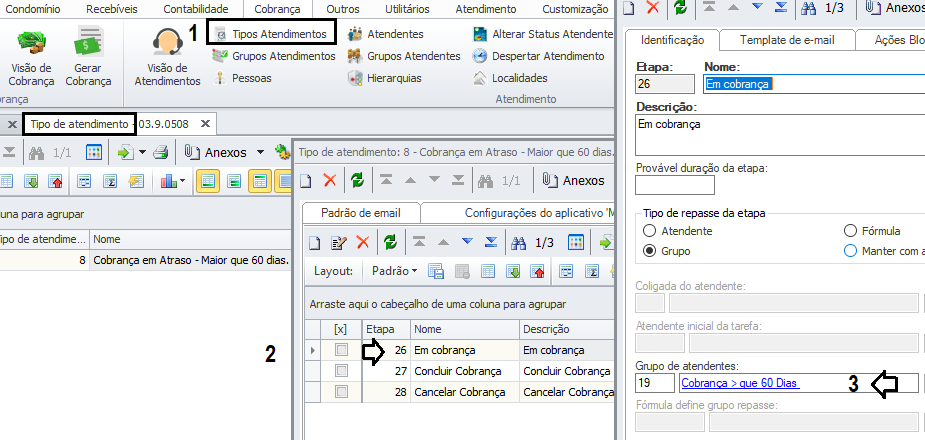This screenshot has width=925, height=440.
Task: Click new step icon in the etapas grid toolbar
Action: 316,242
